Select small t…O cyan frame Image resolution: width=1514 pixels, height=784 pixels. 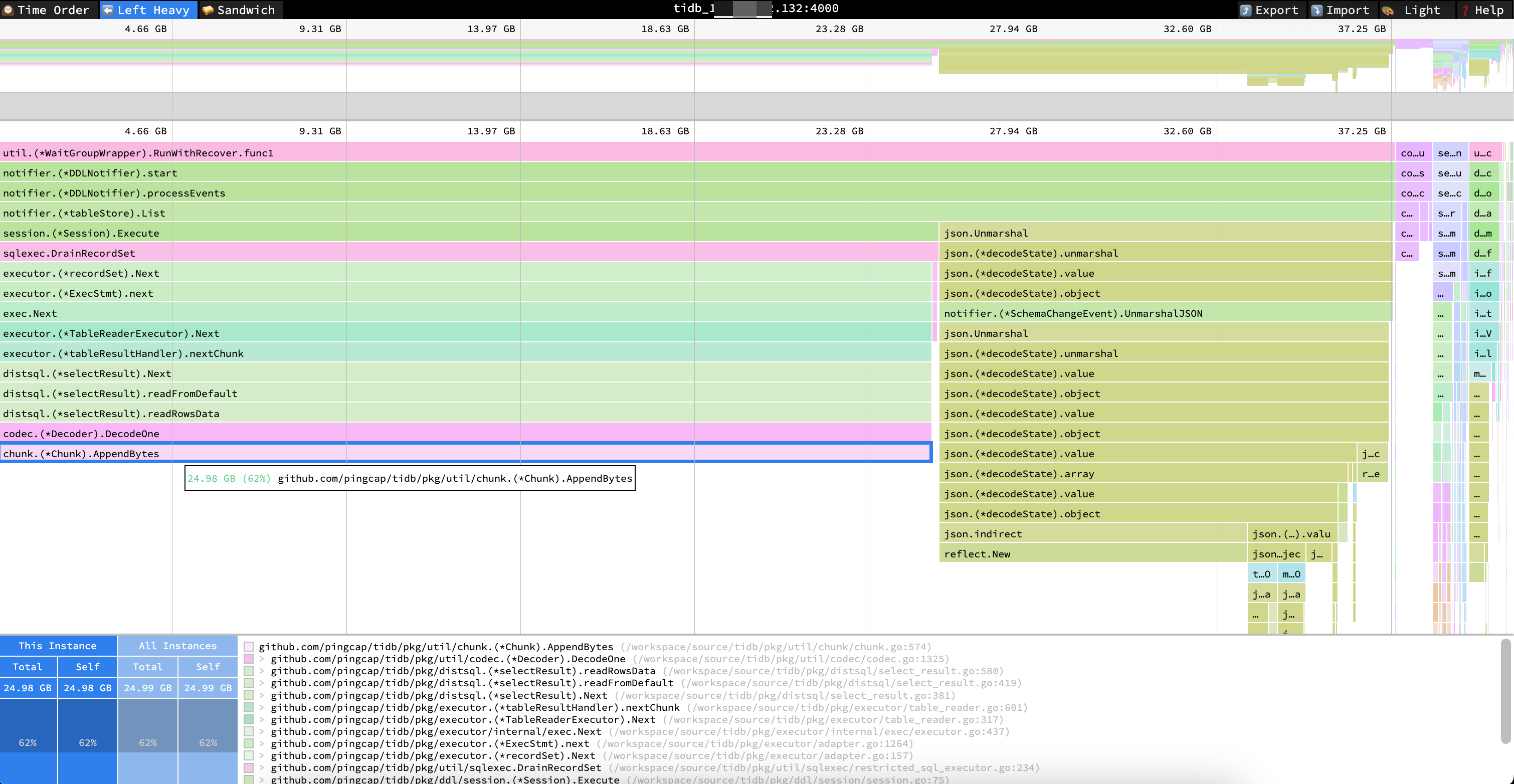(x=1261, y=573)
